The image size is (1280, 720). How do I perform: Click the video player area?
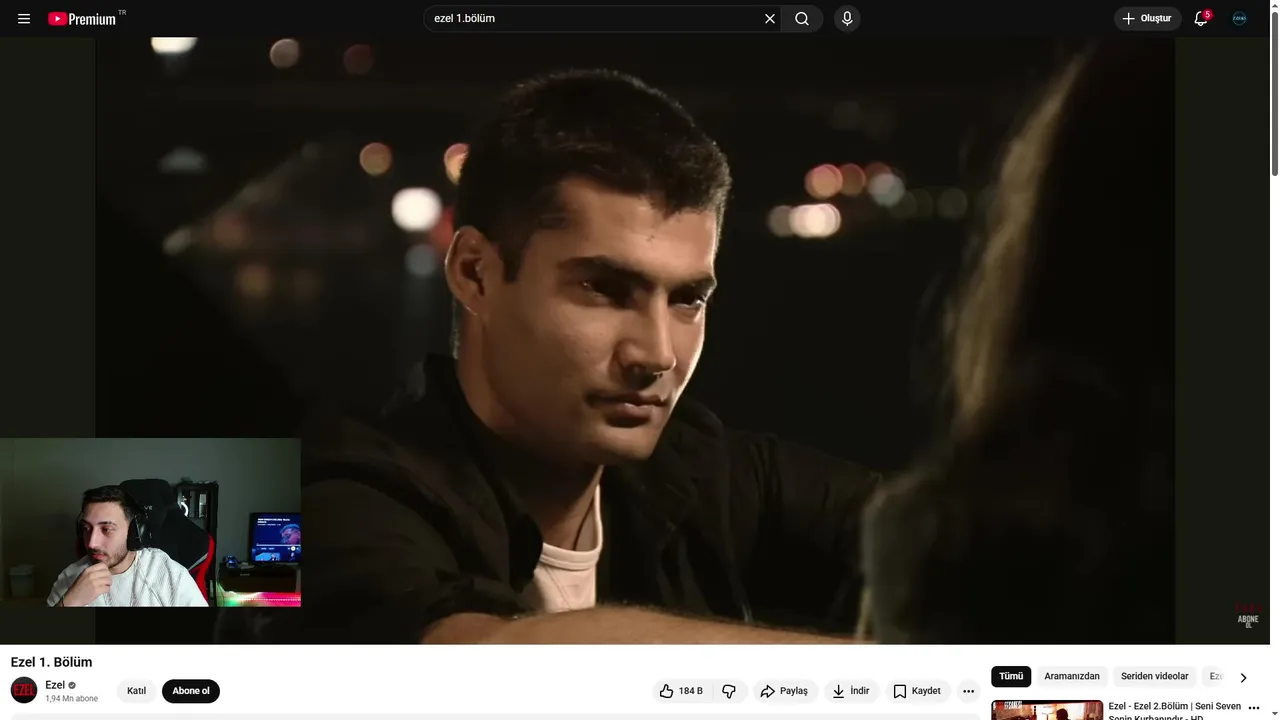(x=636, y=341)
